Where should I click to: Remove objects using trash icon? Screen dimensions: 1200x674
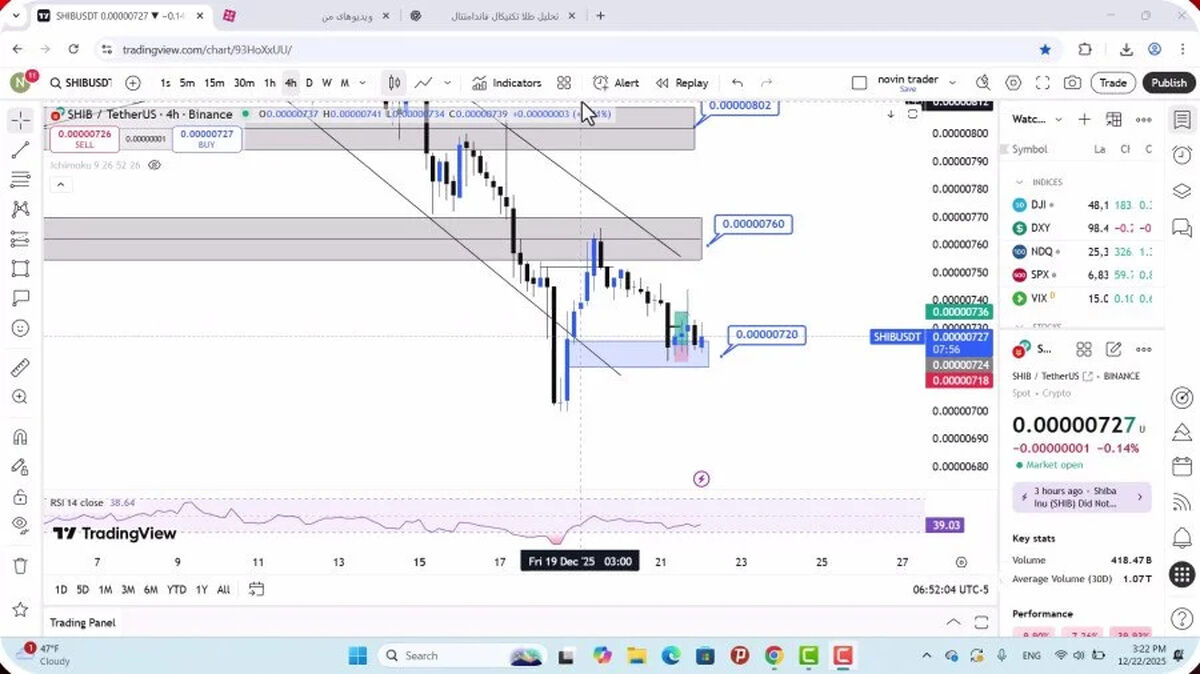coord(20,566)
